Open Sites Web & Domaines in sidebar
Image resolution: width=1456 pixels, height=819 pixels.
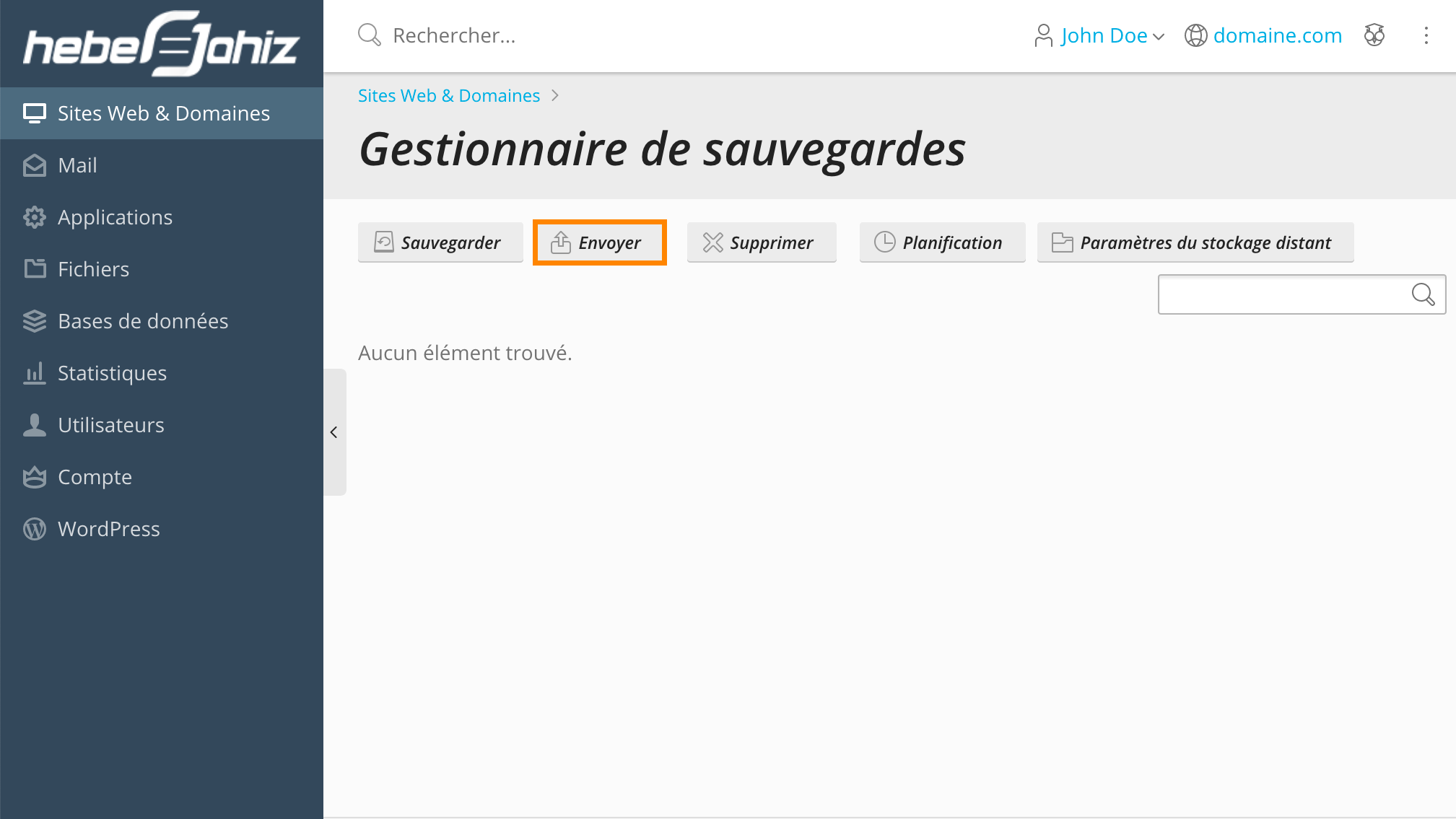pyautogui.click(x=162, y=113)
